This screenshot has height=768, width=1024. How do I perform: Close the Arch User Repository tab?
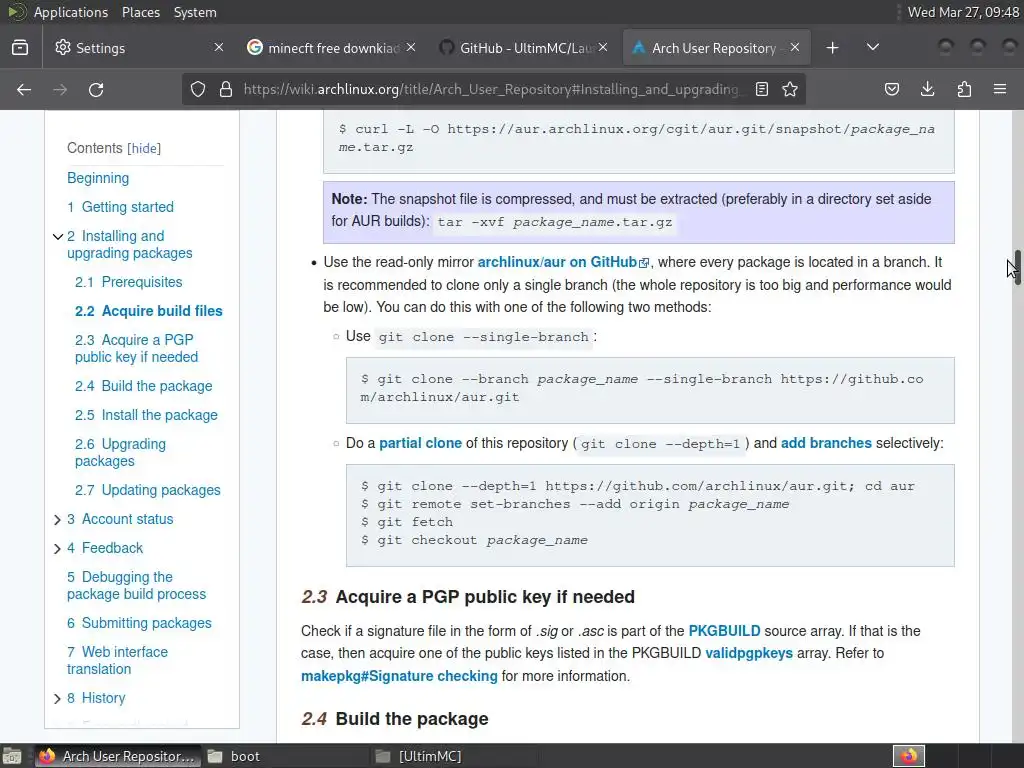coord(795,47)
